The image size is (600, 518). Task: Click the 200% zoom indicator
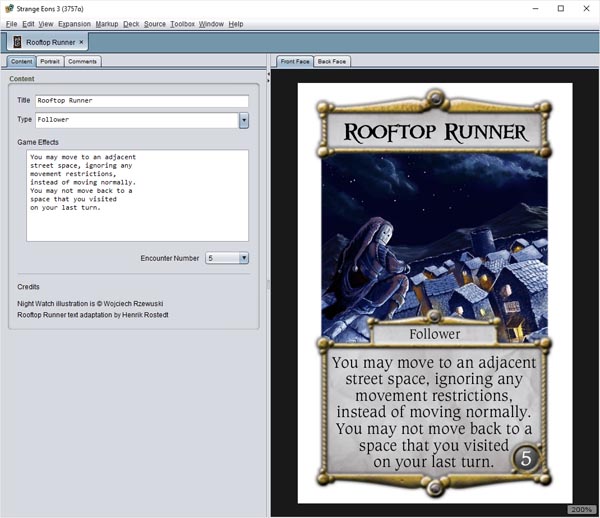point(581,509)
